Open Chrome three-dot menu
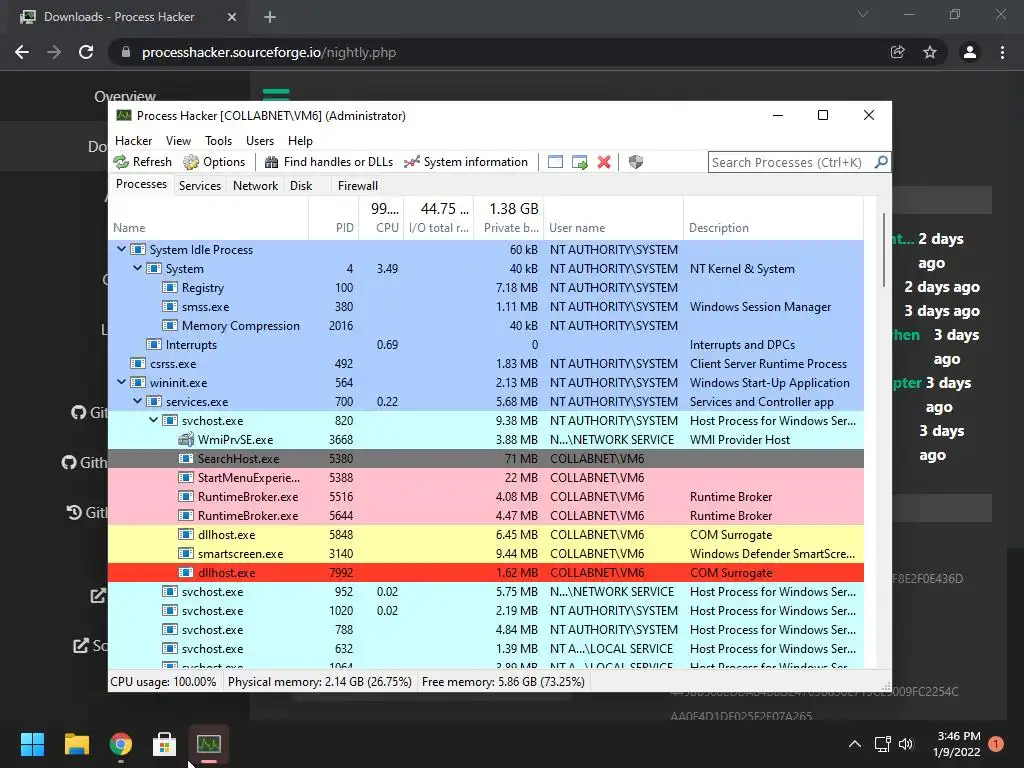The image size is (1024, 768). [1002, 52]
